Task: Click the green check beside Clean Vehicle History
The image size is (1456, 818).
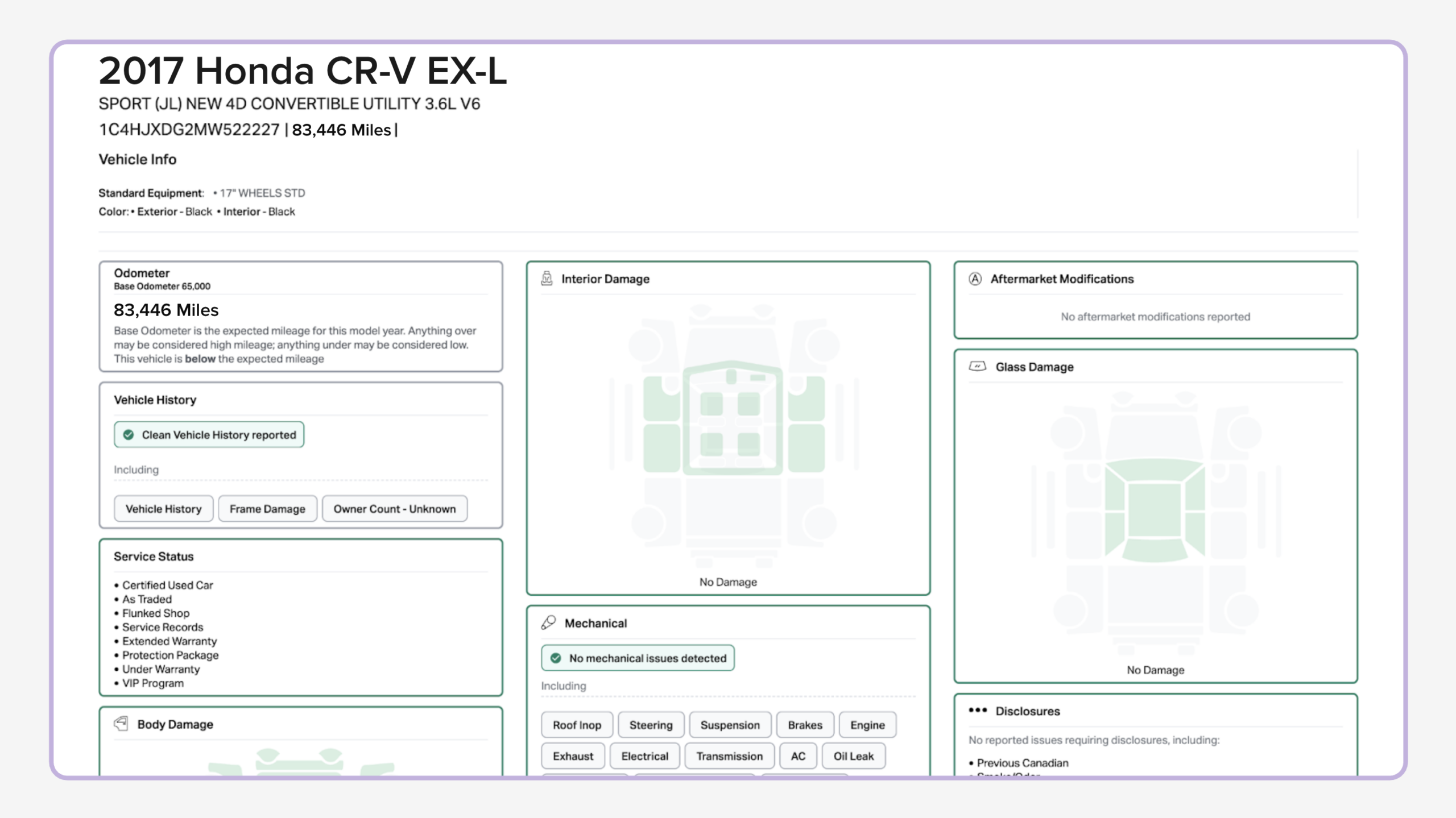Action: (x=129, y=435)
